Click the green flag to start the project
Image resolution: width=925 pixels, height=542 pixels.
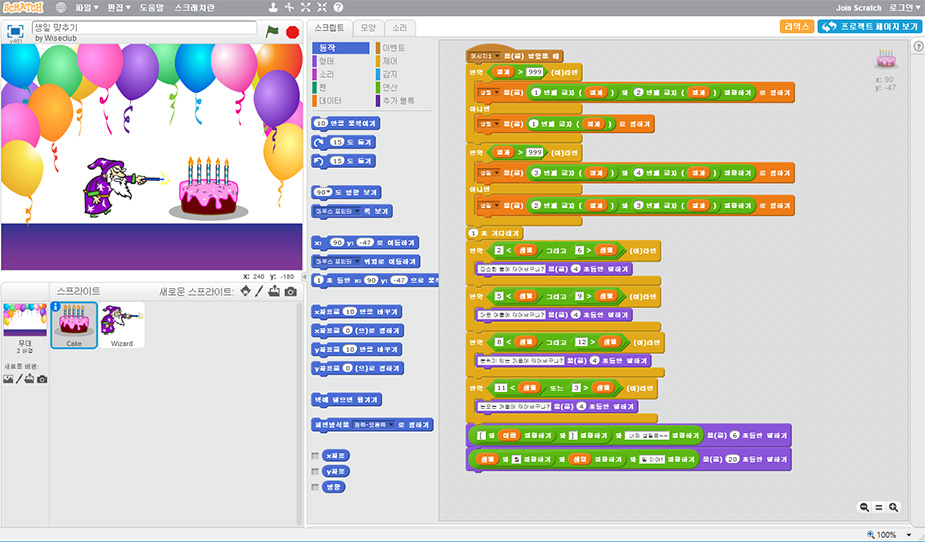click(273, 31)
